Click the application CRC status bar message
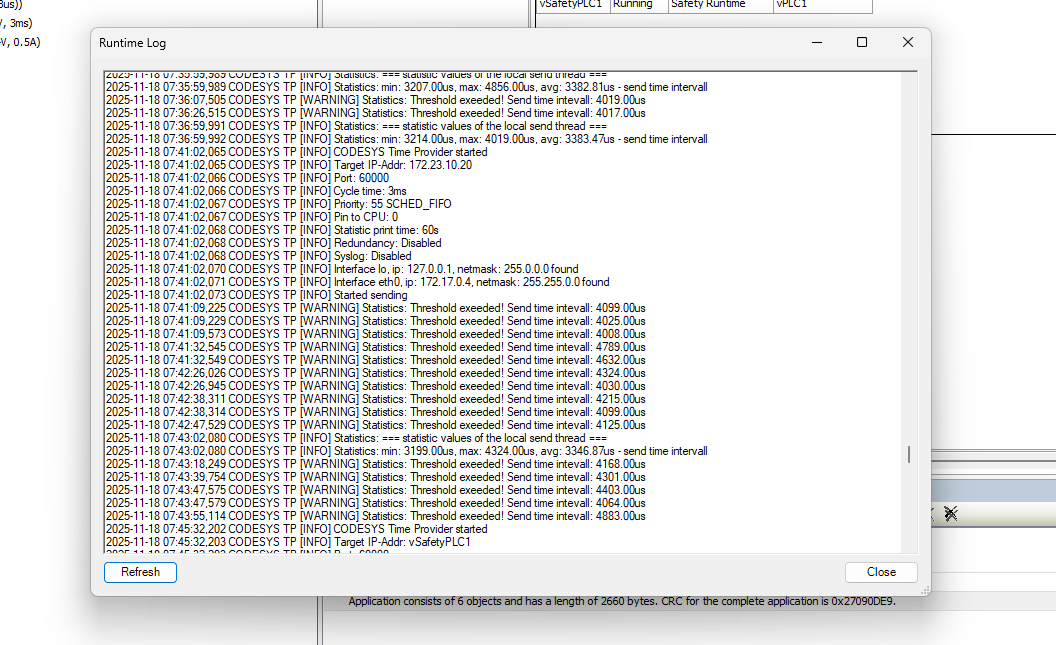 click(621, 601)
